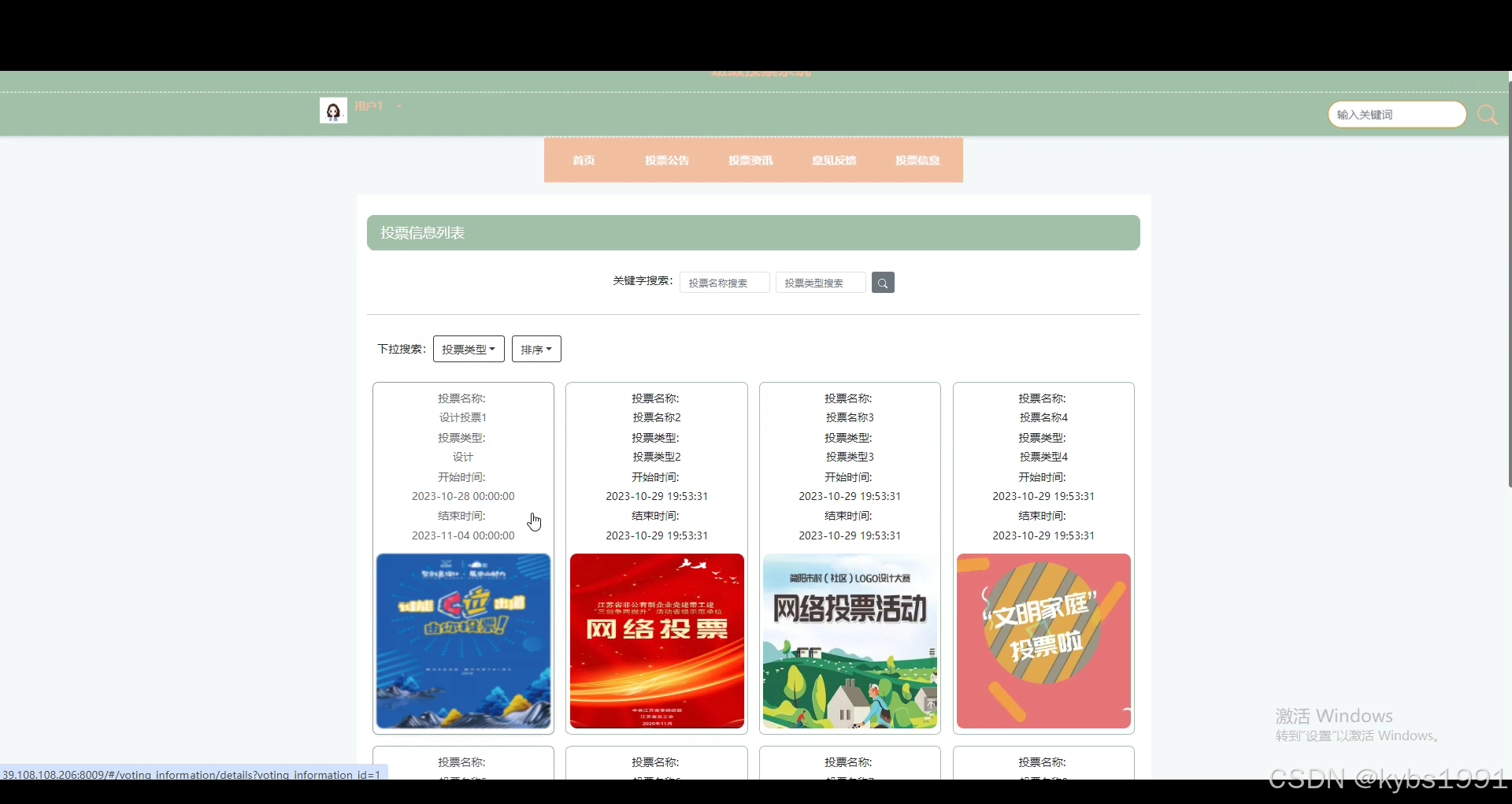Expand the 用户1 account menu arrow
This screenshot has height=804, width=1512.
point(399,106)
